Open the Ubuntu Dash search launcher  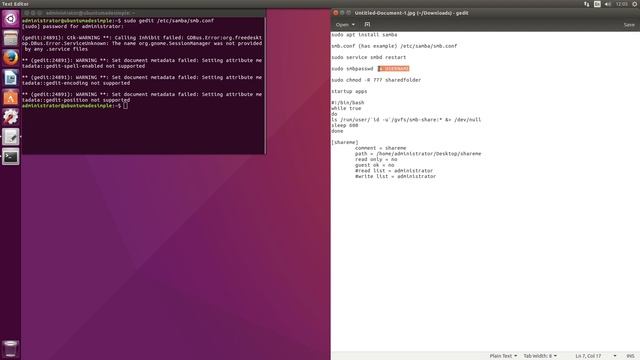[x=11, y=18]
